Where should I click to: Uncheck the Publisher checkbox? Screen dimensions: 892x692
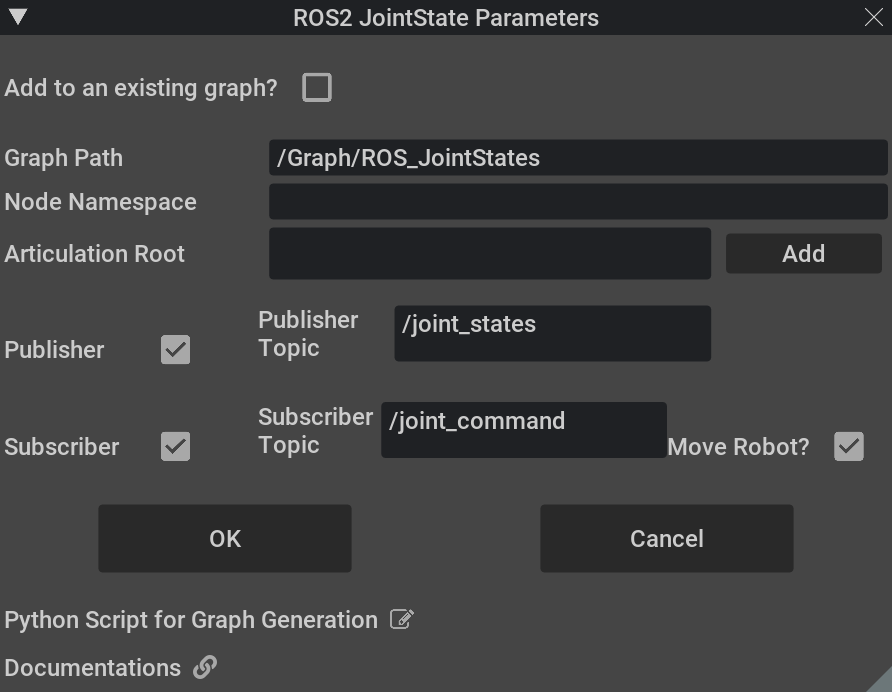175,349
